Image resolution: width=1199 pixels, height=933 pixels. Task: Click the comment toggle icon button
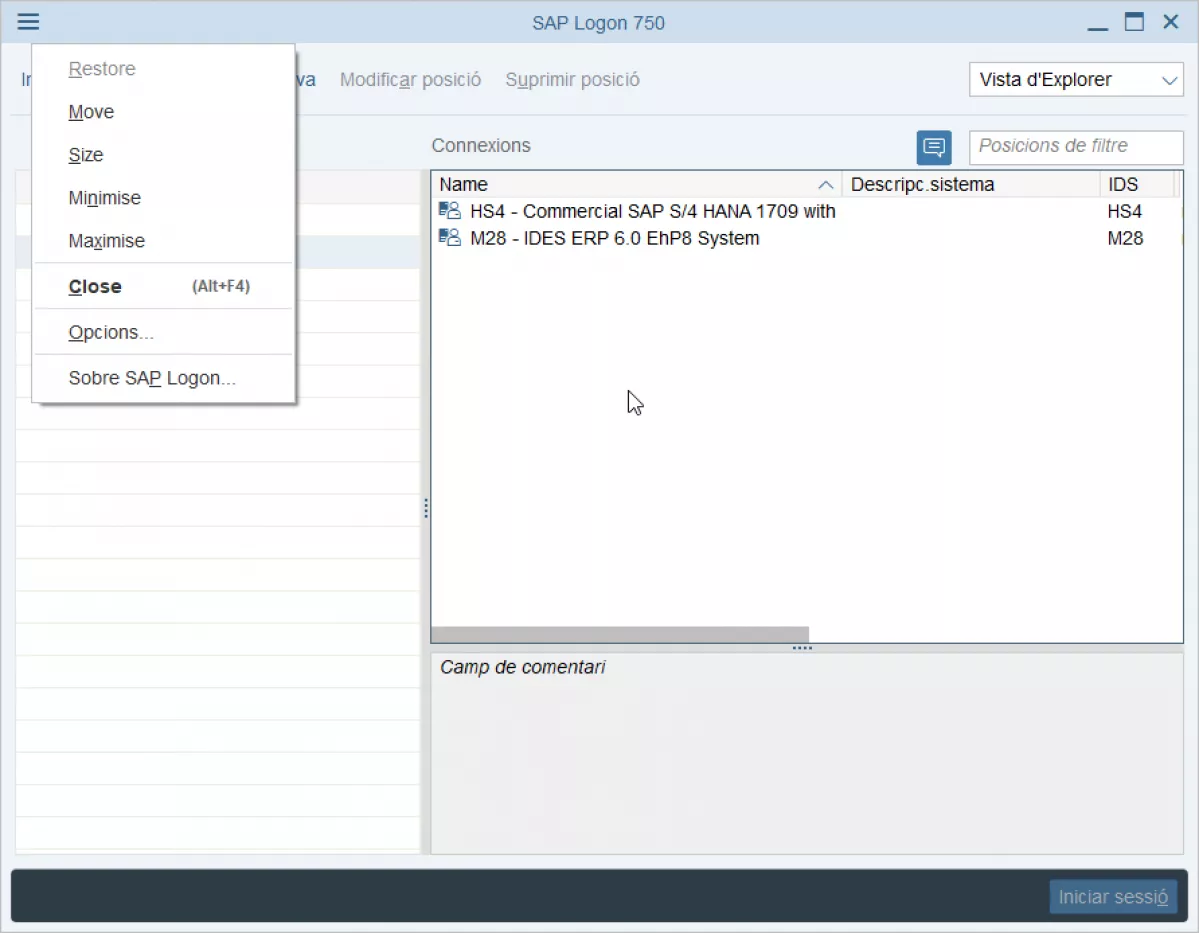point(934,147)
